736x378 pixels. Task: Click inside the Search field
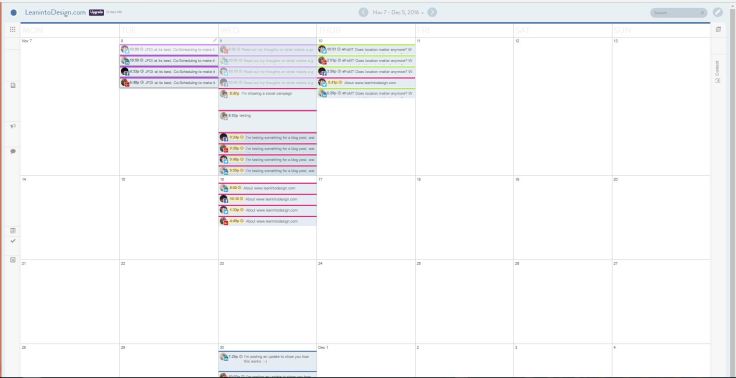click(x=679, y=13)
